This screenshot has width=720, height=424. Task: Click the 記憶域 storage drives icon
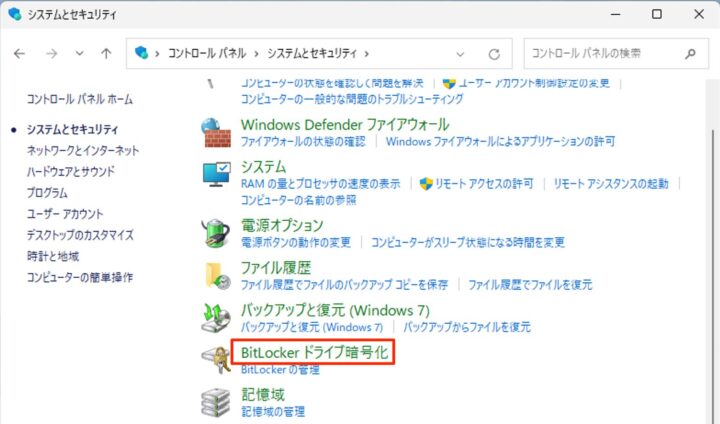pyautogui.click(x=215, y=402)
